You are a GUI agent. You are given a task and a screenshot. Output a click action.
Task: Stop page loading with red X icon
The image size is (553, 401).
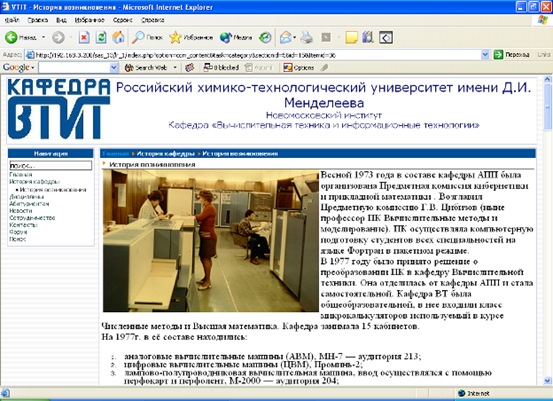(x=84, y=37)
